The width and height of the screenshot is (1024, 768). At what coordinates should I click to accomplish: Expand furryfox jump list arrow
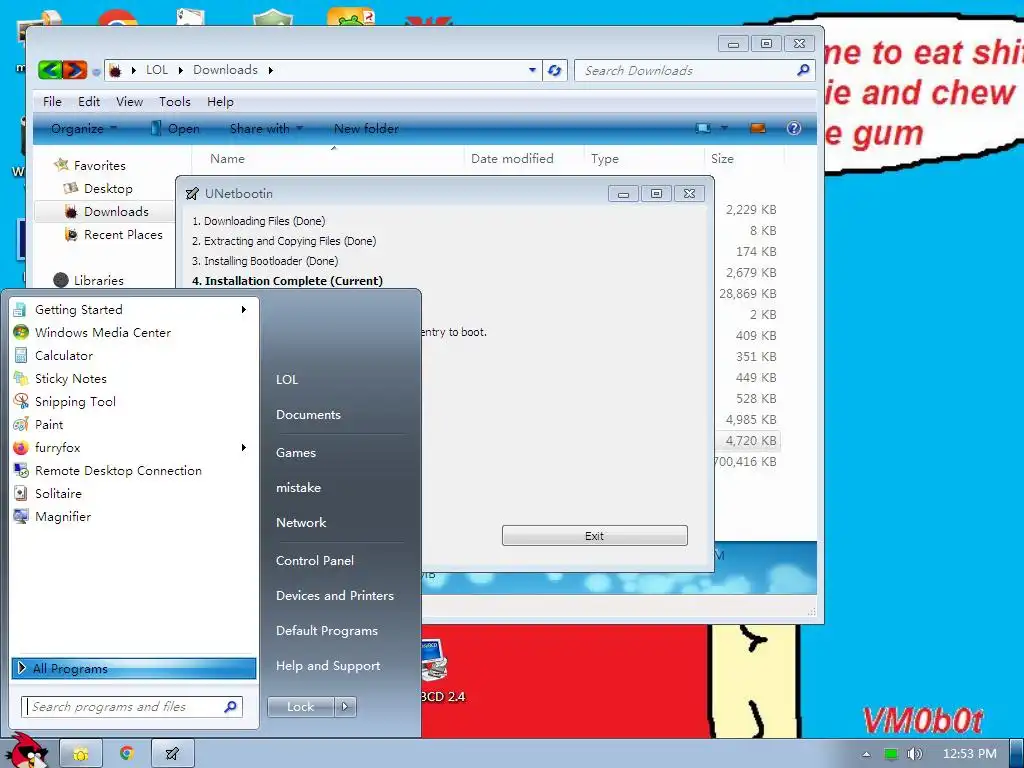pyautogui.click(x=244, y=447)
